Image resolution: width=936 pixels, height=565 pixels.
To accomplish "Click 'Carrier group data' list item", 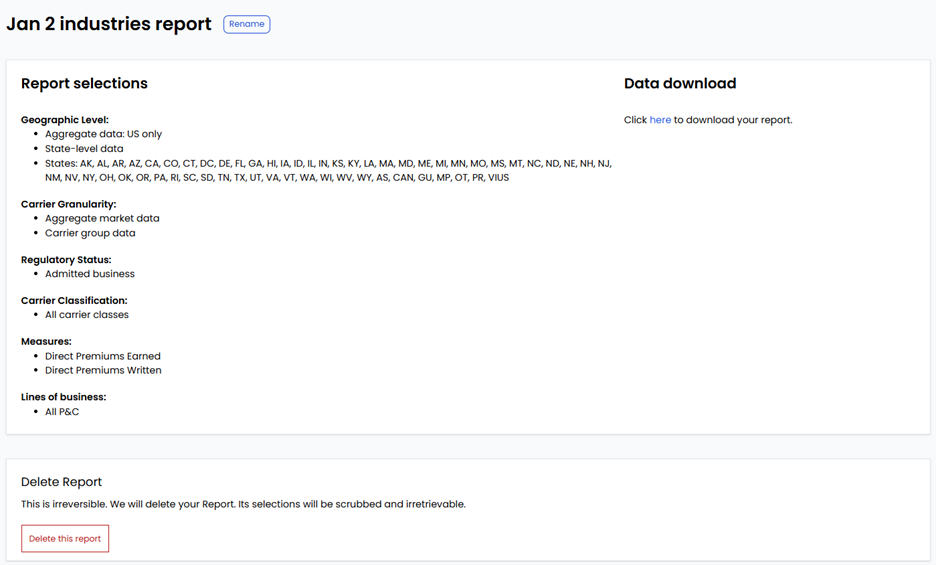I will 90,233.
